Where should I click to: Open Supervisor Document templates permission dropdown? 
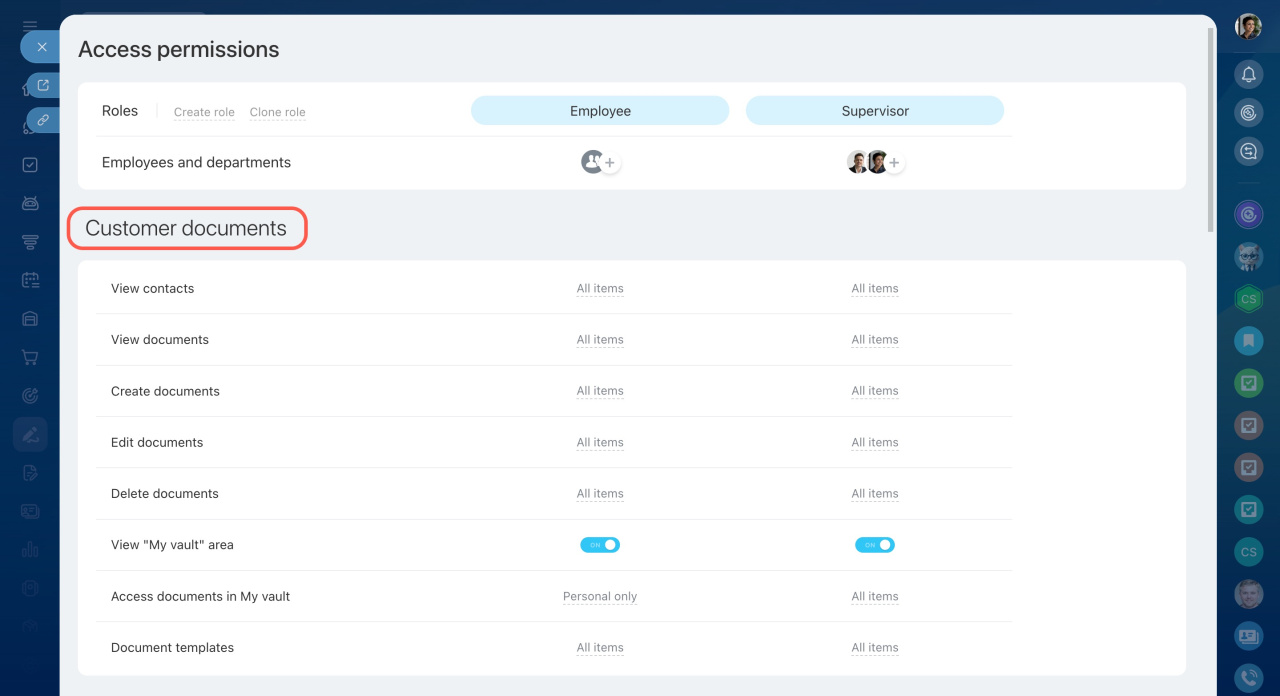(x=875, y=648)
